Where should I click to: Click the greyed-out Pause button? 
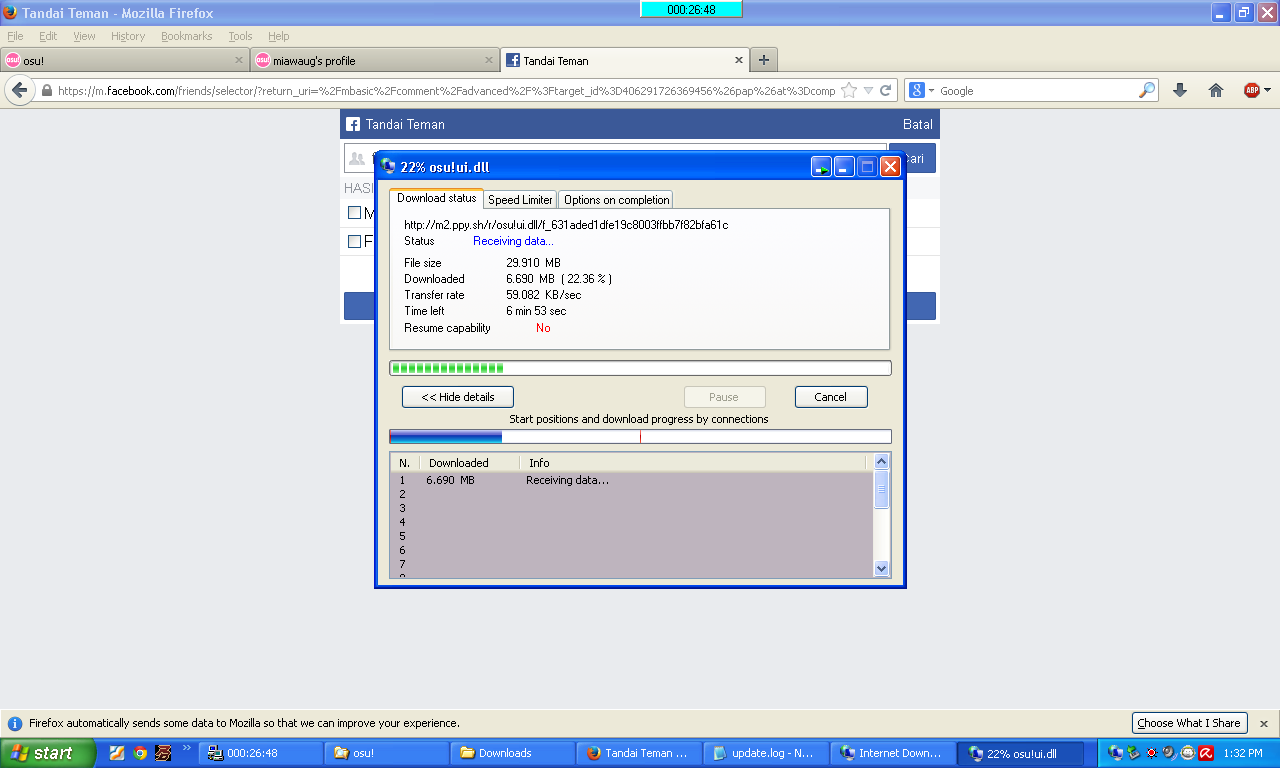pyautogui.click(x=724, y=397)
